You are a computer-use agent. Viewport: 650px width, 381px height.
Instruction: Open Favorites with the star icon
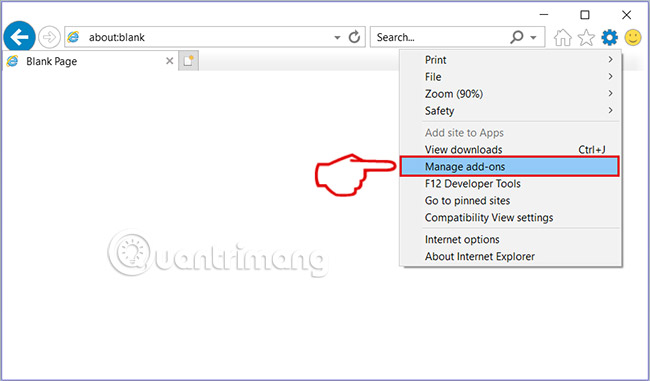pyautogui.click(x=586, y=38)
